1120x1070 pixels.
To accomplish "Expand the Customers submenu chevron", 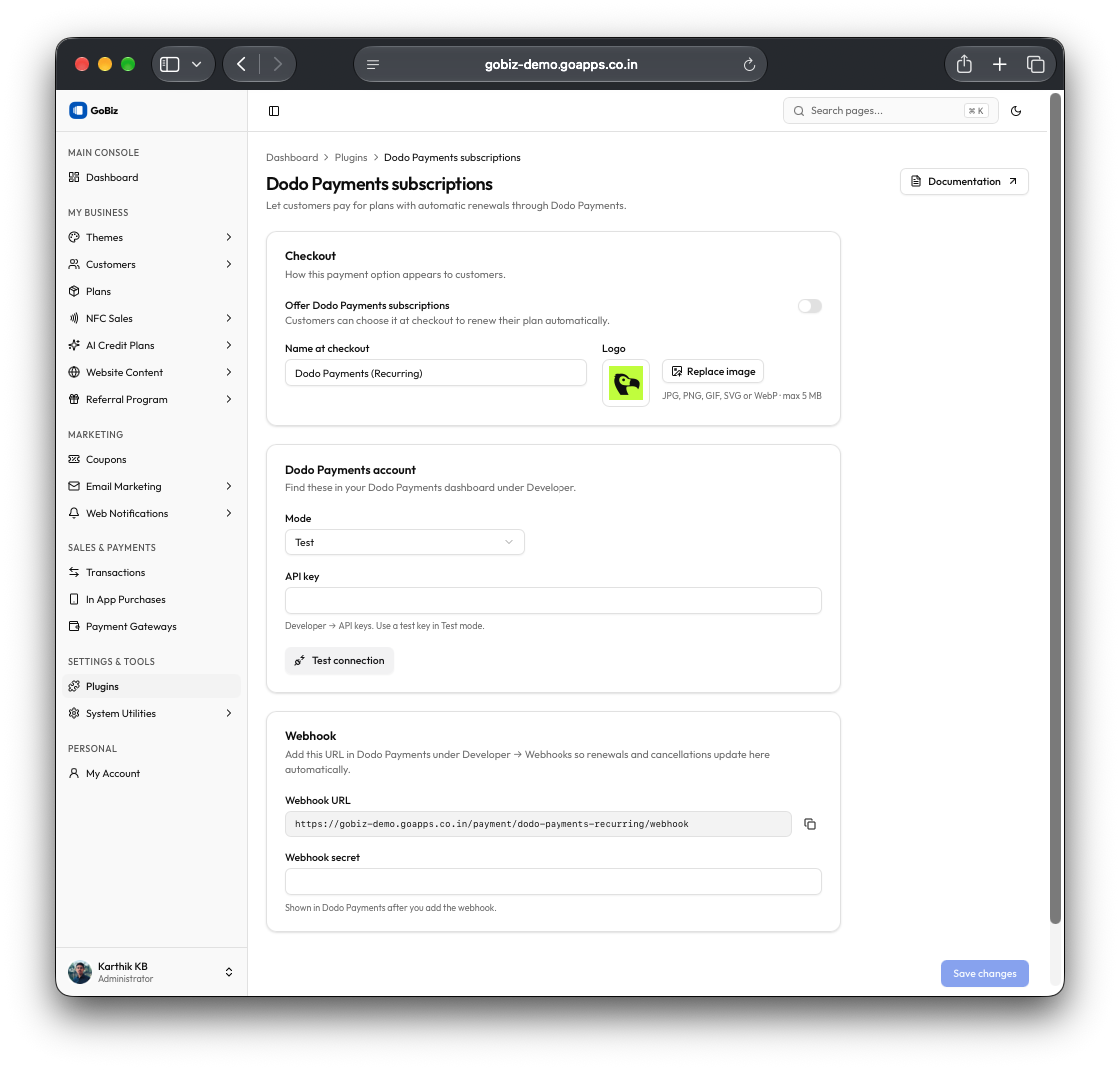I will 229,265.
